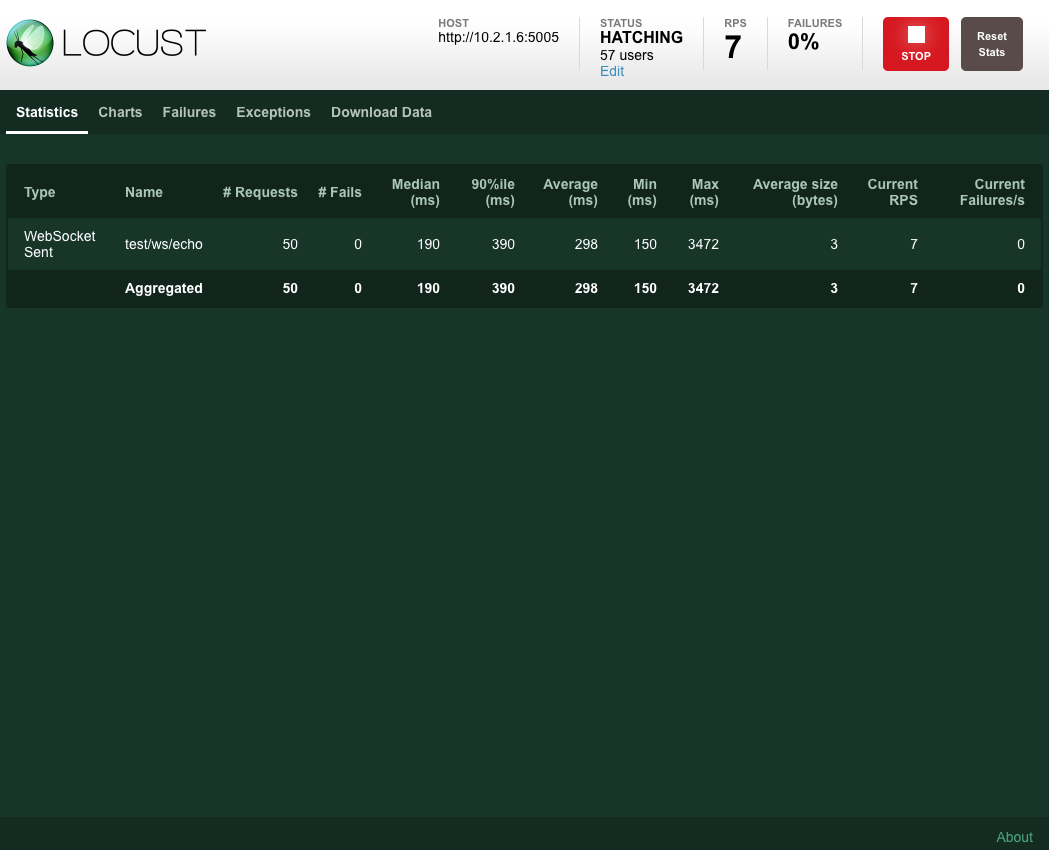Sort table by Name column header

point(144,193)
